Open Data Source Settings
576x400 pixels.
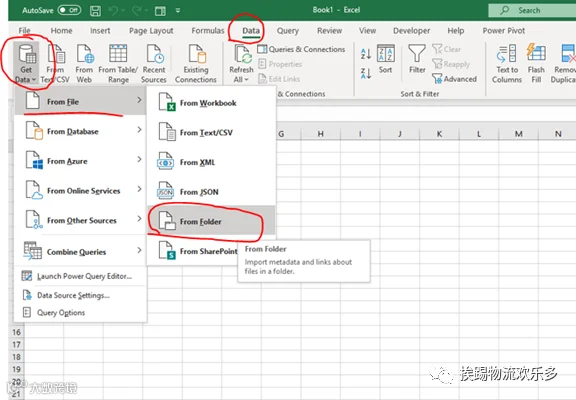(x=80, y=295)
